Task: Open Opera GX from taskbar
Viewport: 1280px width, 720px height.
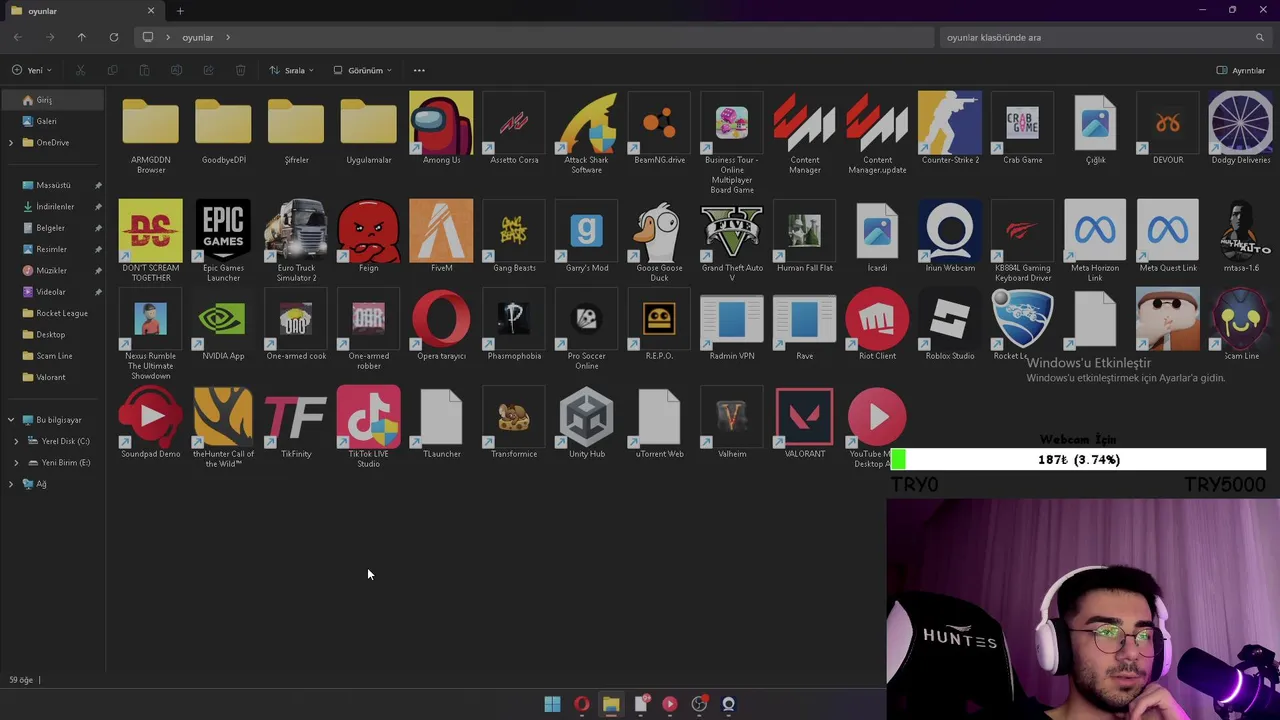Action: tap(581, 704)
